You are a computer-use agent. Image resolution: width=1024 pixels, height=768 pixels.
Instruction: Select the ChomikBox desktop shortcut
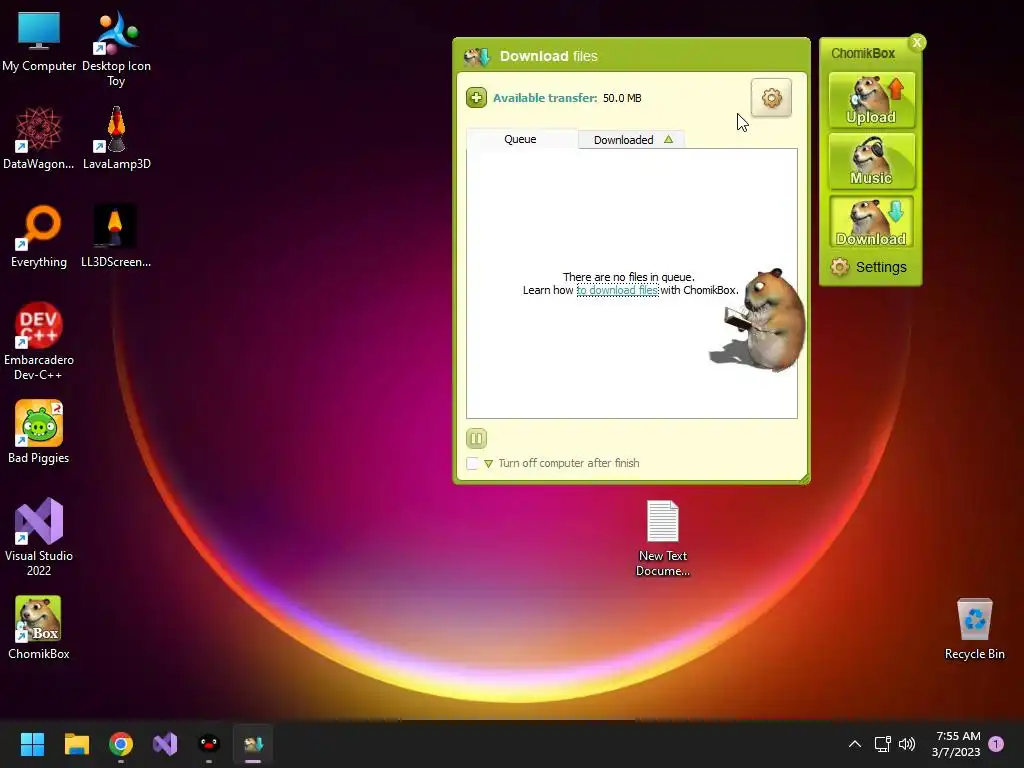[x=39, y=628]
